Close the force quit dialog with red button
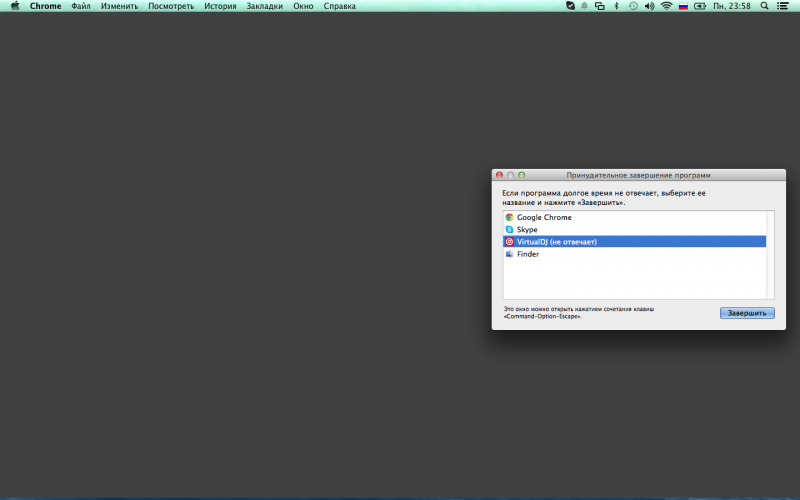This screenshot has width=800, height=500. 499,175
